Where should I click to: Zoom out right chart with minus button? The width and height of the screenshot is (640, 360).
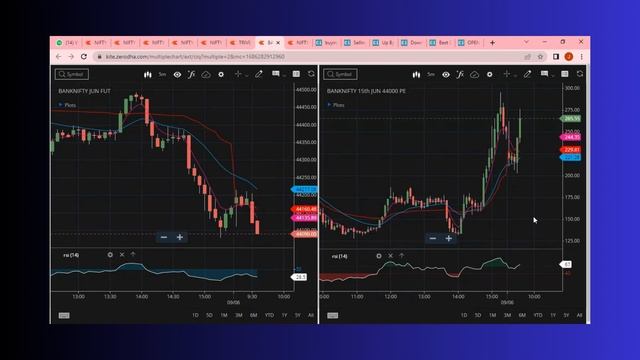click(433, 238)
